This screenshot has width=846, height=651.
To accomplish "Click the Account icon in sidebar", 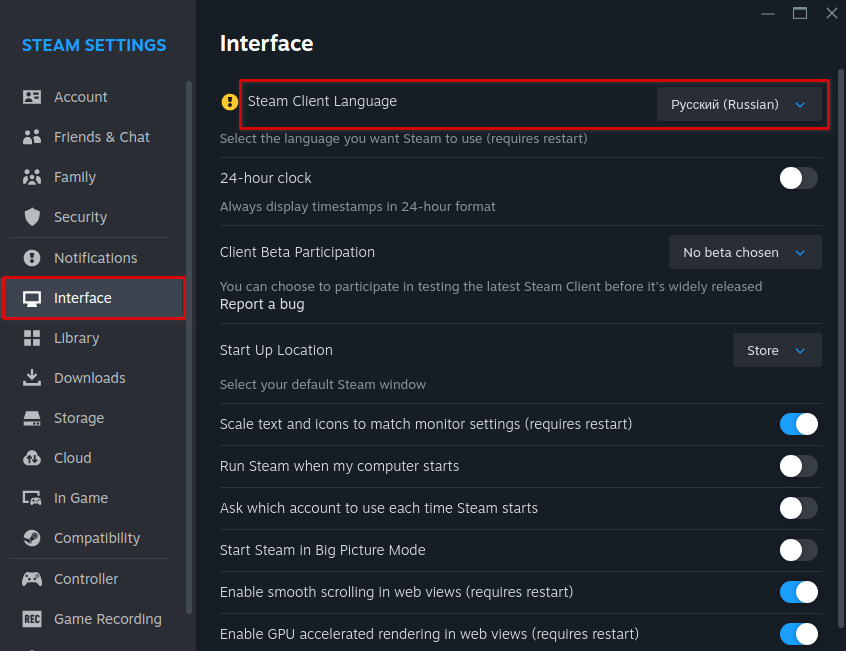I will (x=32, y=97).
